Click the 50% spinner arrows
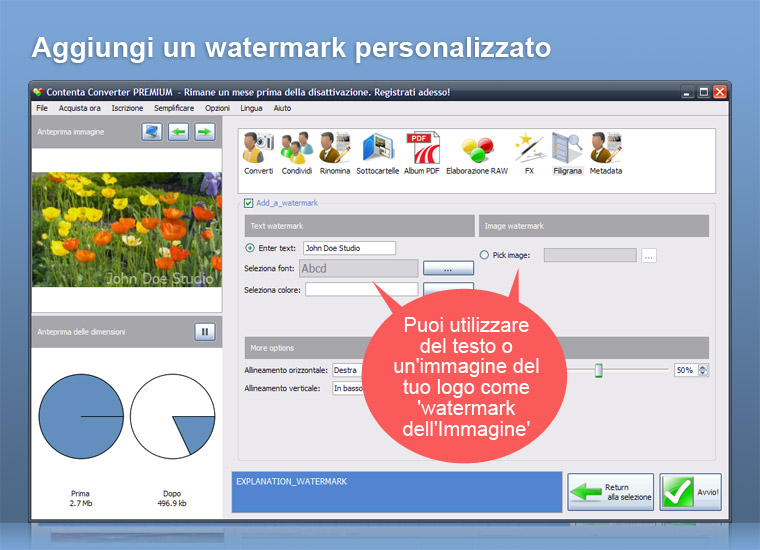 (x=703, y=370)
